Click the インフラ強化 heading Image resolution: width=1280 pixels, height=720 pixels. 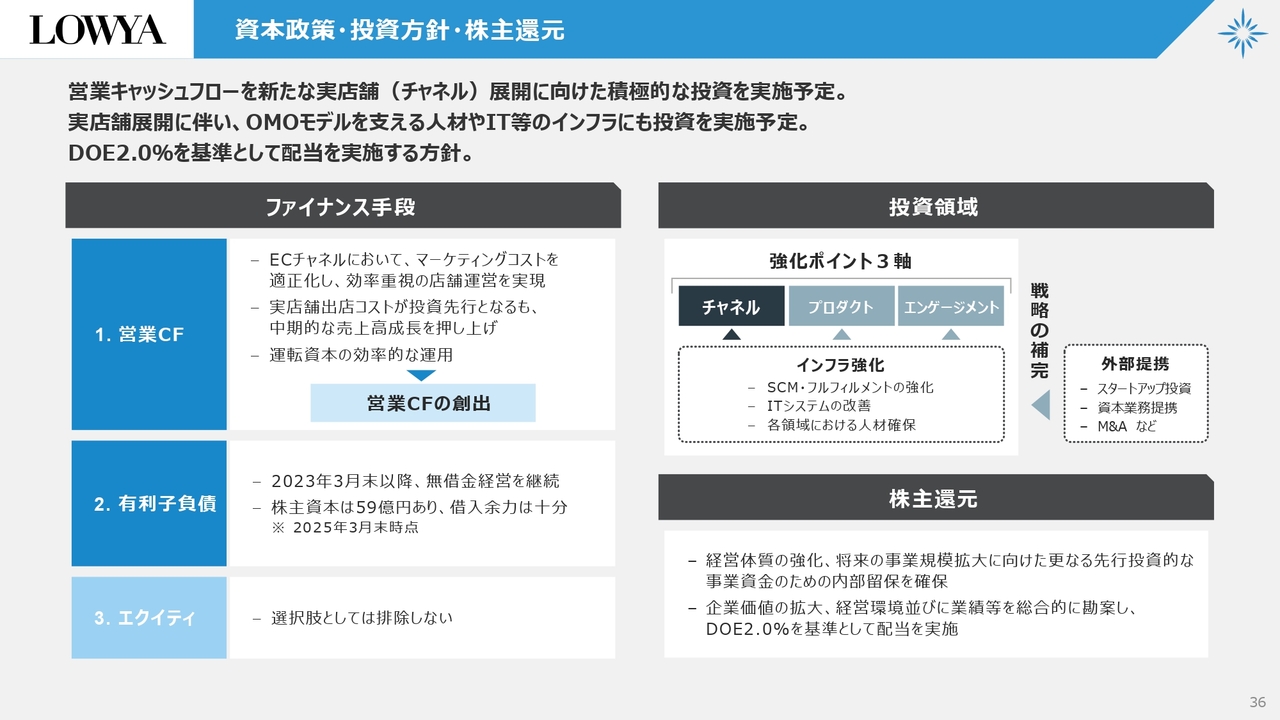point(840,365)
